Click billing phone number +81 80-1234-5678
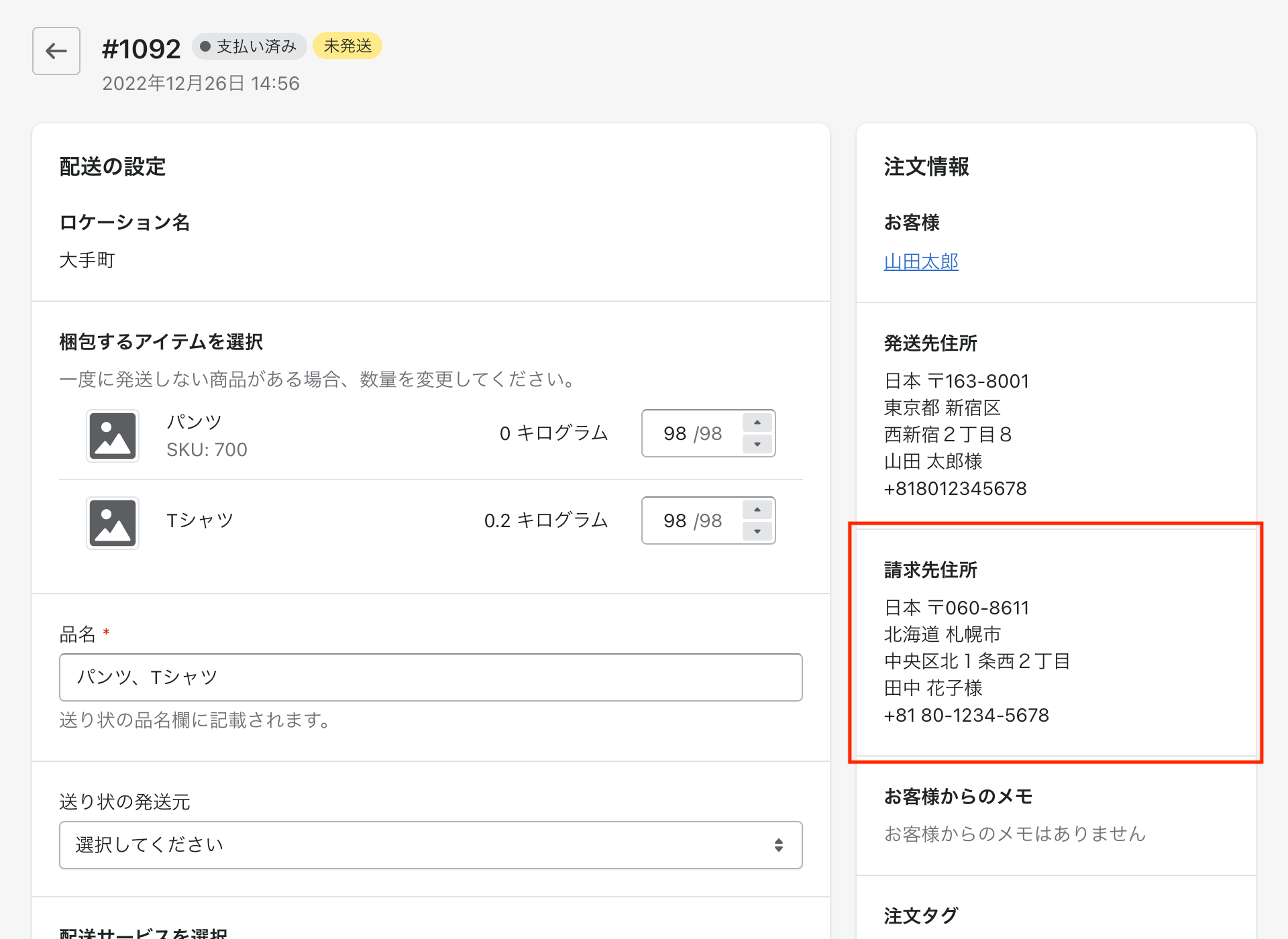The width and height of the screenshot is (1288, 939). 966,715
